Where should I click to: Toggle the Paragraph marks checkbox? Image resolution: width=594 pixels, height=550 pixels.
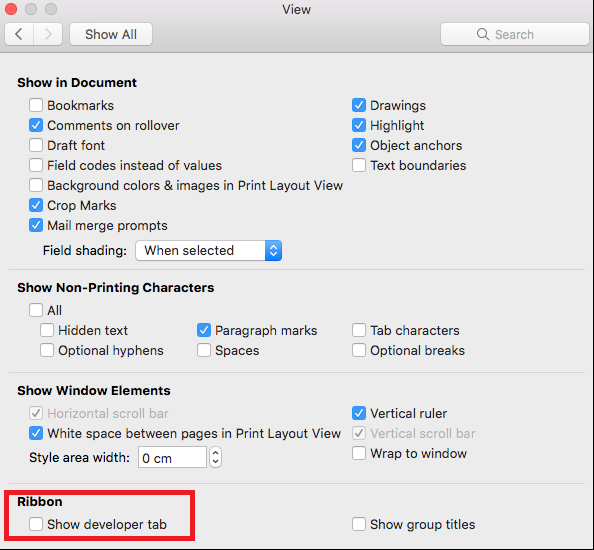[204, 330]
